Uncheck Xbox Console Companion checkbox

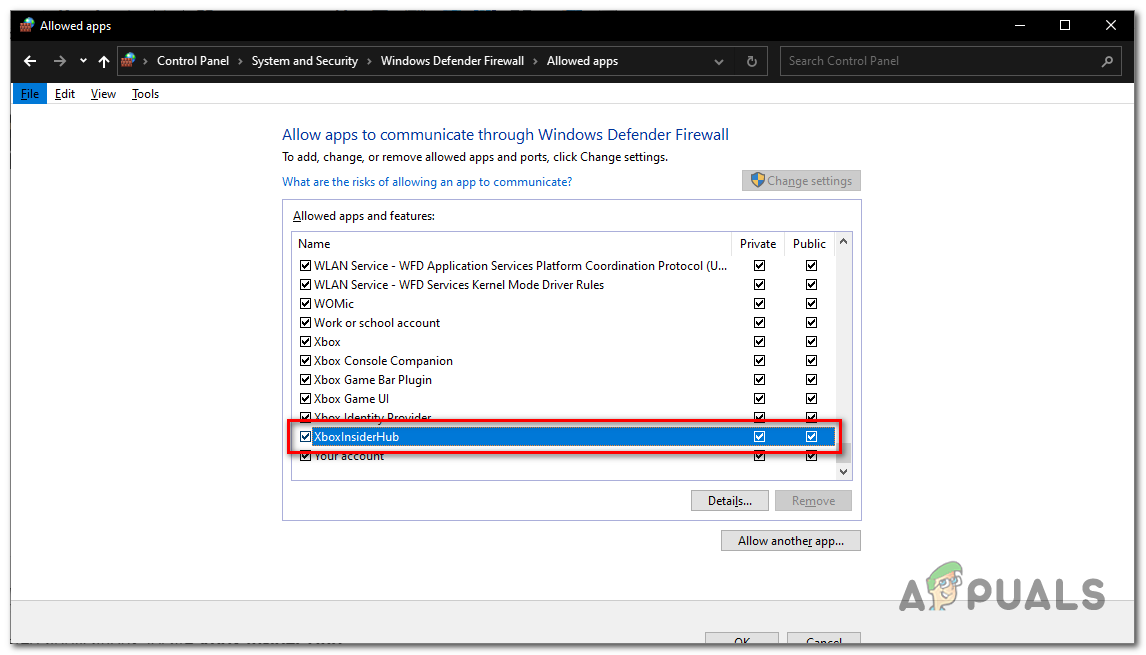pyautogui.click(x=306, y=360)
